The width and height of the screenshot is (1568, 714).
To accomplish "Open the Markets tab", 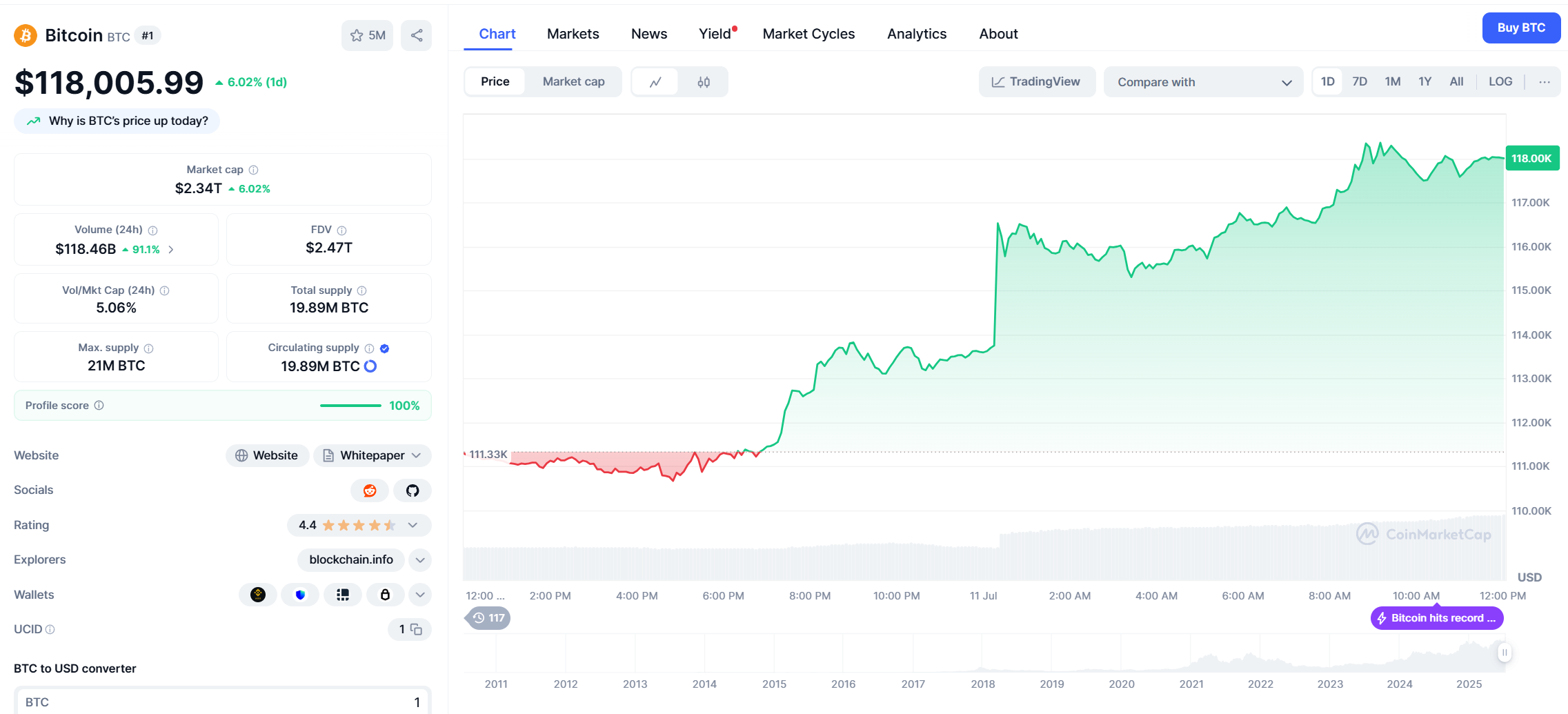I will click(x=573, y=34).
